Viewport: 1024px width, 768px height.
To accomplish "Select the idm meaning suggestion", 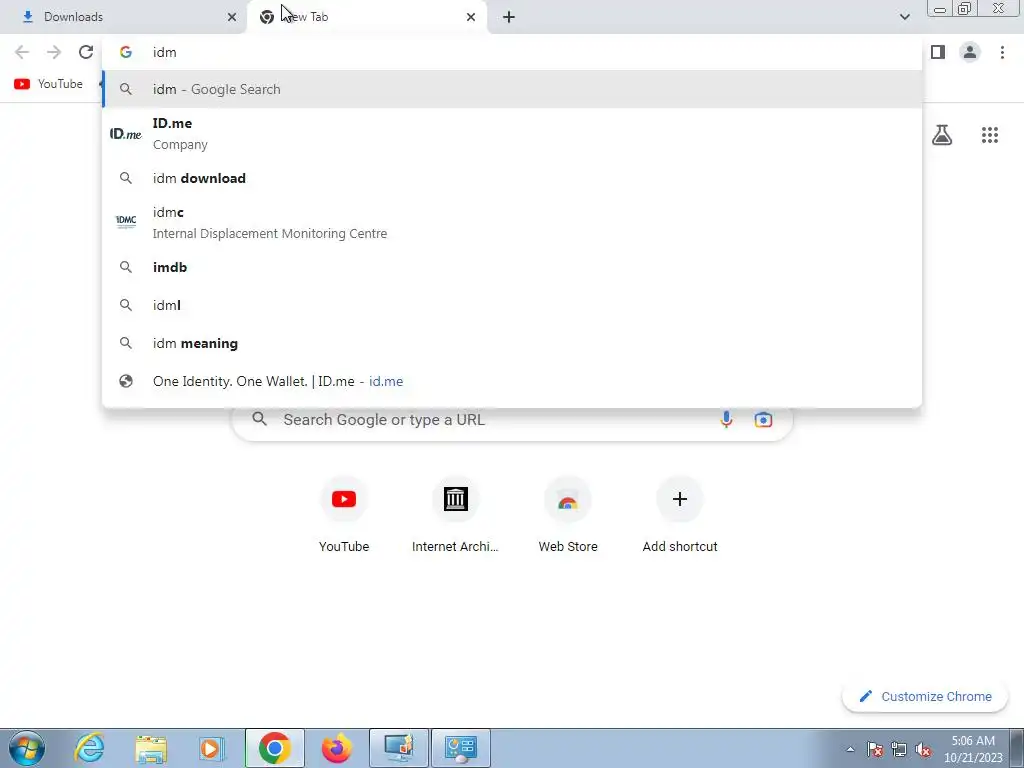I will click(512, 343).
